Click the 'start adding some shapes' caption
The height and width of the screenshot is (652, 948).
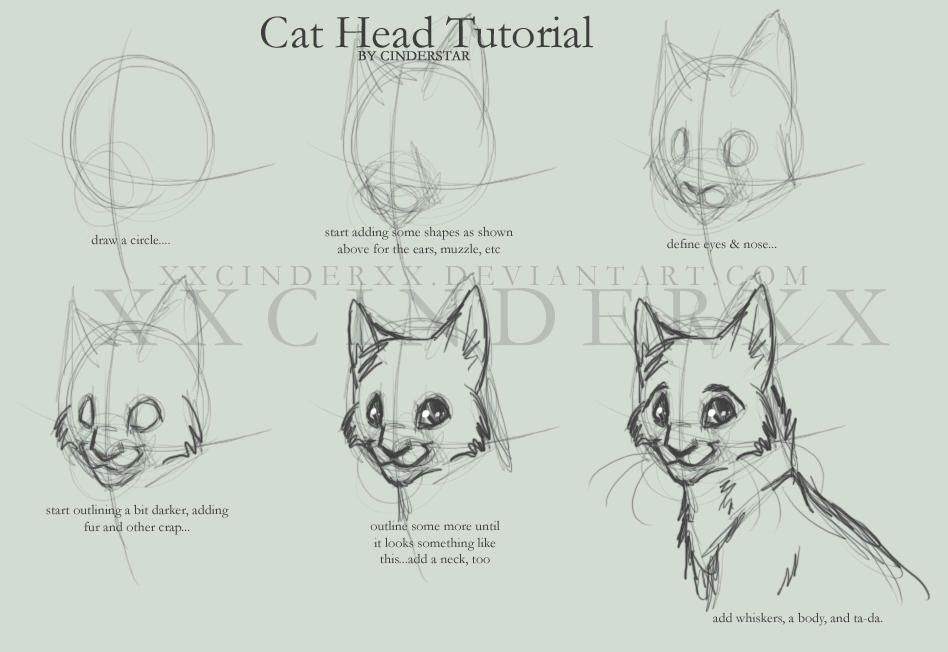(418, 240)
